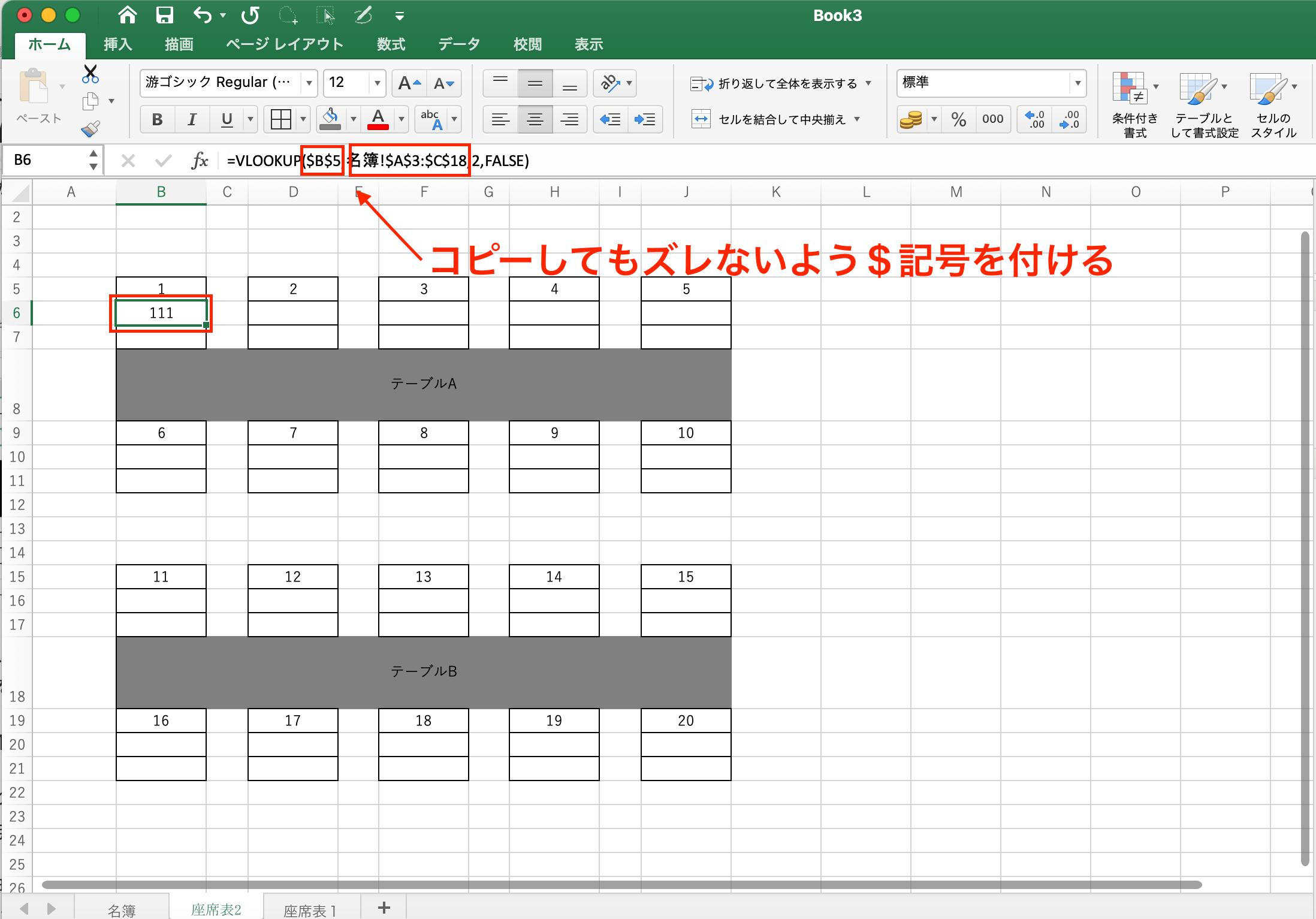Center text horizontally
This screenshot has height=919, width=1316.
pos(535,119)
